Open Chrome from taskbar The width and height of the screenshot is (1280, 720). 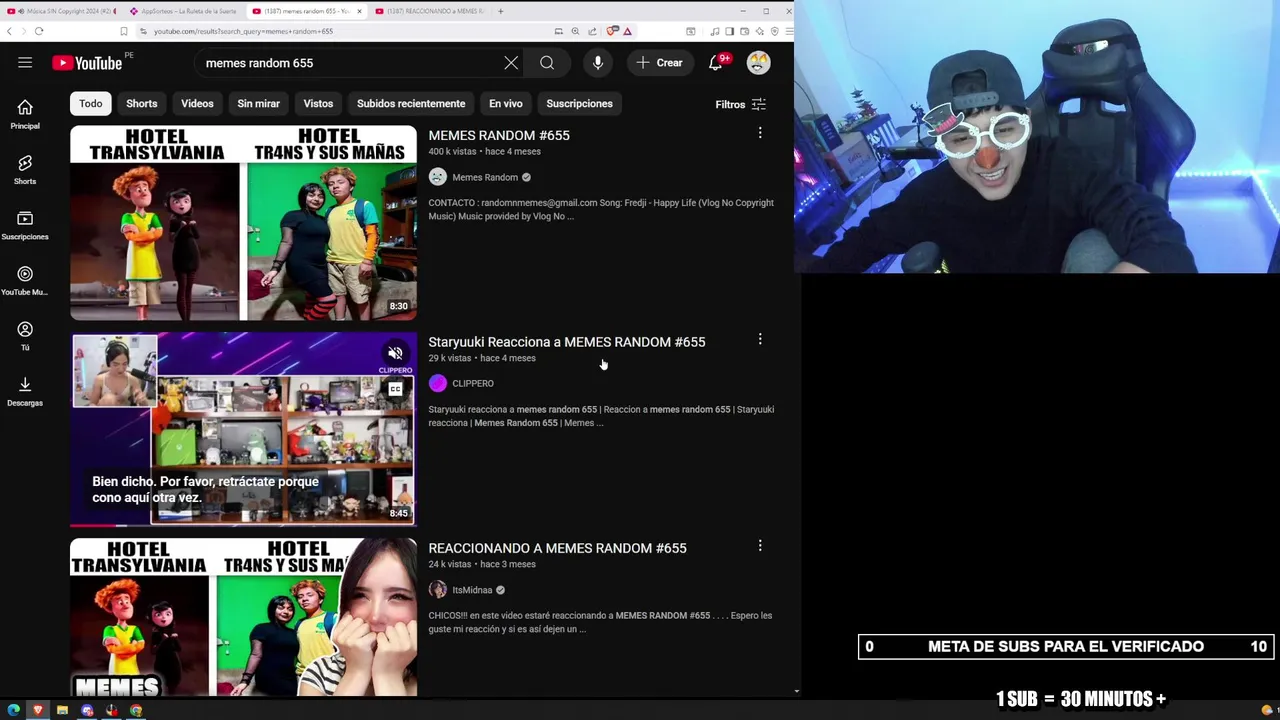(x=136, y=710)
